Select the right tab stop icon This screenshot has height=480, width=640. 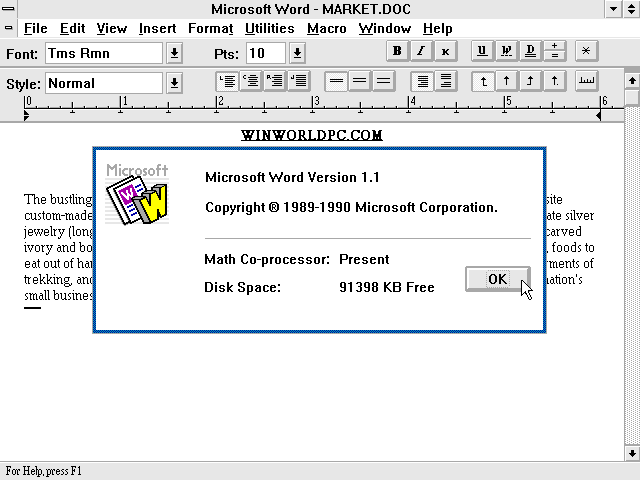pos(531,81)
